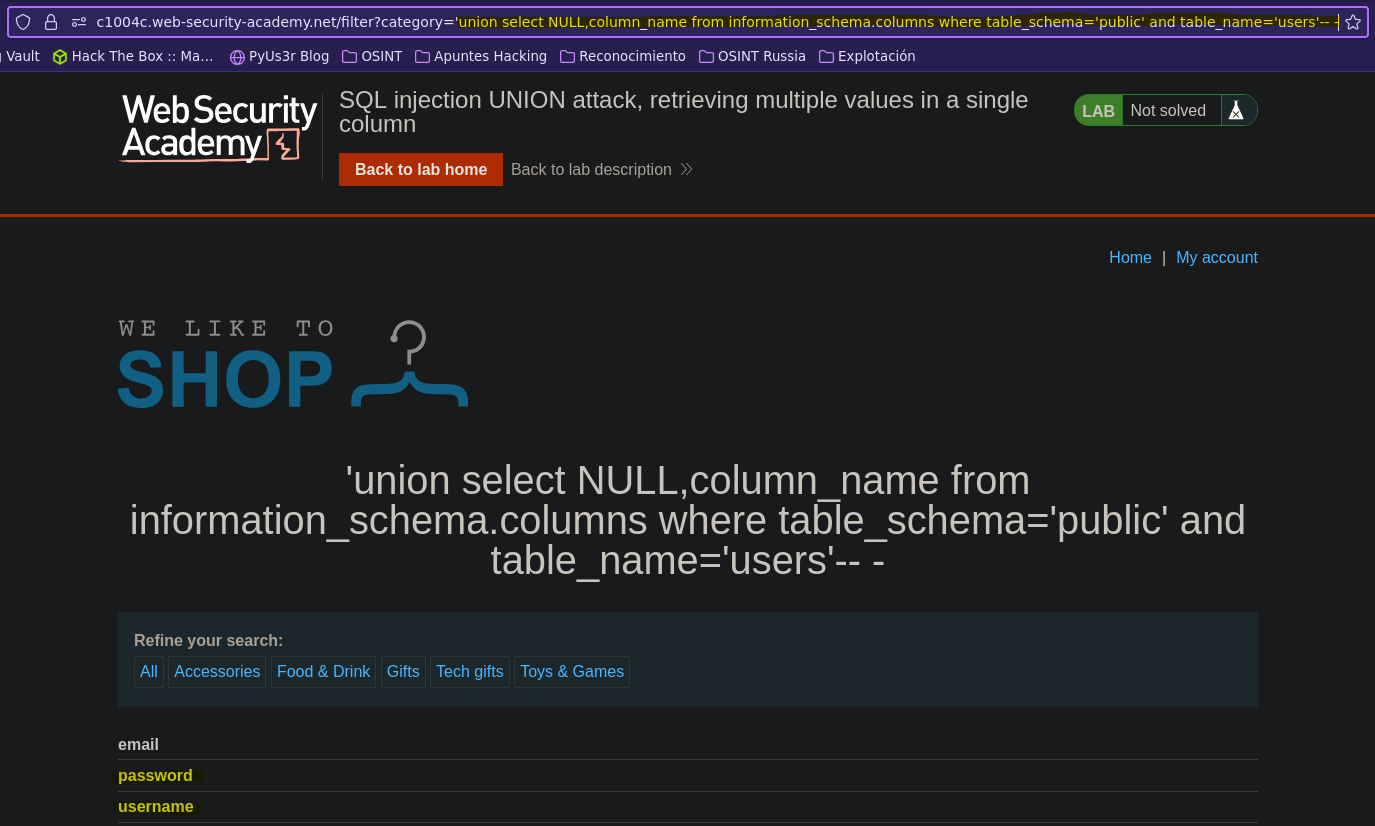This screenshot has height=826, width=1375.
Task: Click the lab title heading text
Action: 684,112
